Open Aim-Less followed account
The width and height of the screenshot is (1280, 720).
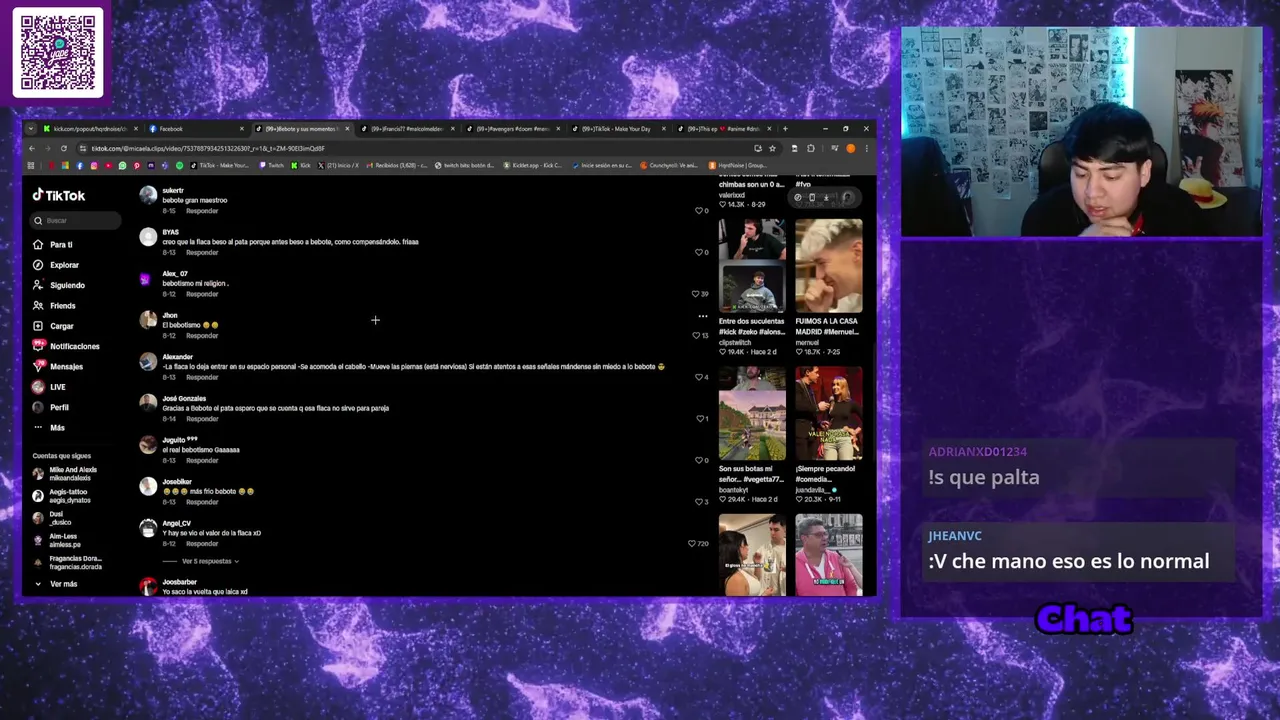coord(56,540)
